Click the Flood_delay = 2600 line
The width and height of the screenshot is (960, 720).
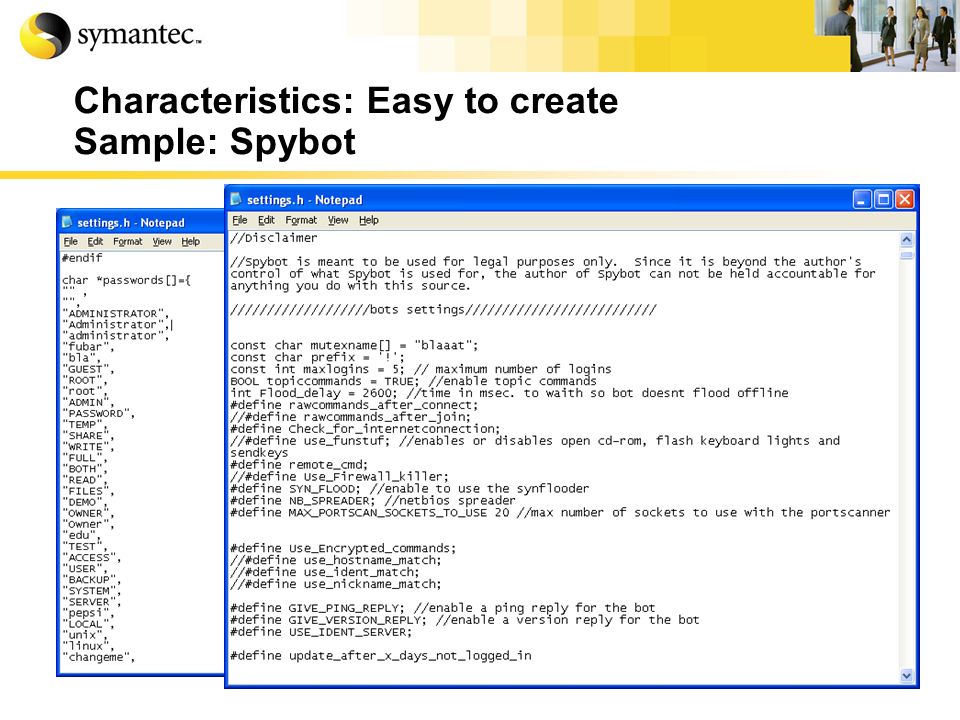(509, 393)
